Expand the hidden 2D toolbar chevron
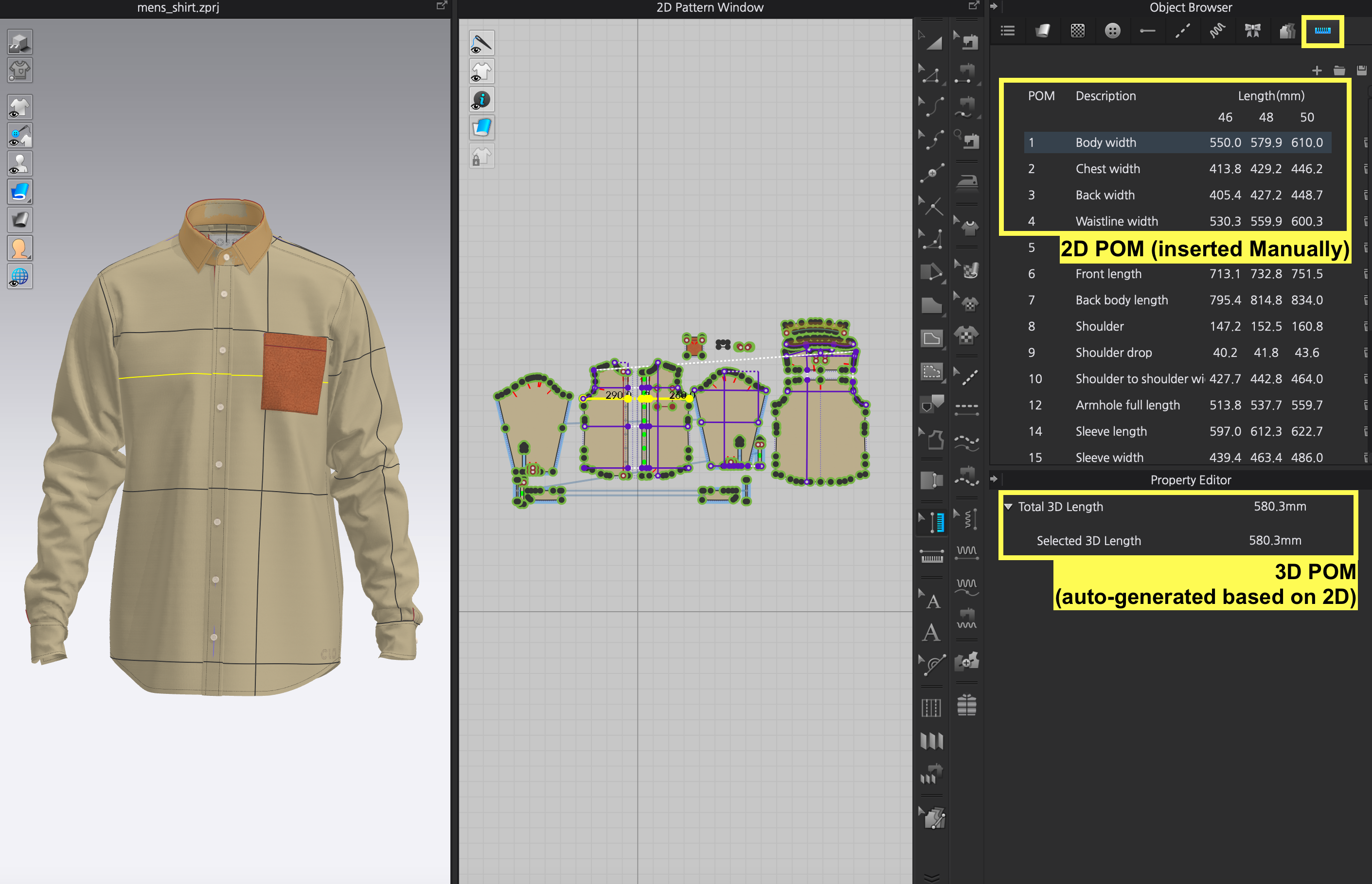This screenshot has height=884, width=1372. point(932,877)
